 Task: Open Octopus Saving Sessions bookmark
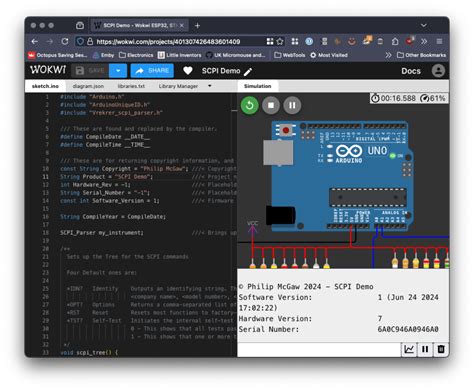(x=58, y=55)
